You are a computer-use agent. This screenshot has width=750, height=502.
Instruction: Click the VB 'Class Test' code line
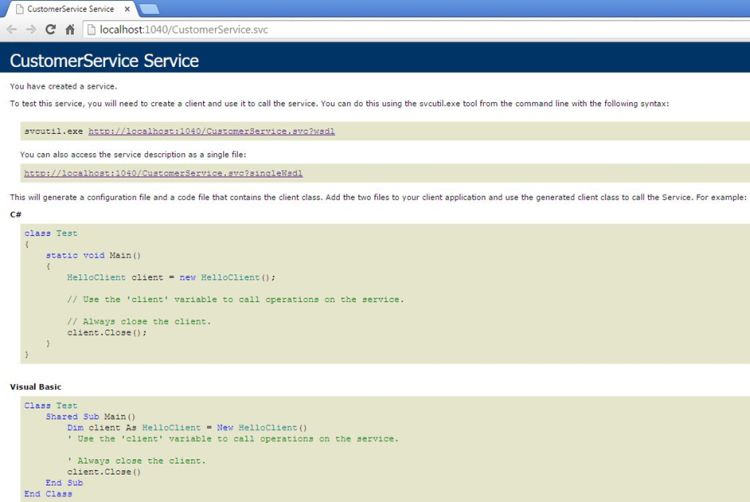point(51,405)
